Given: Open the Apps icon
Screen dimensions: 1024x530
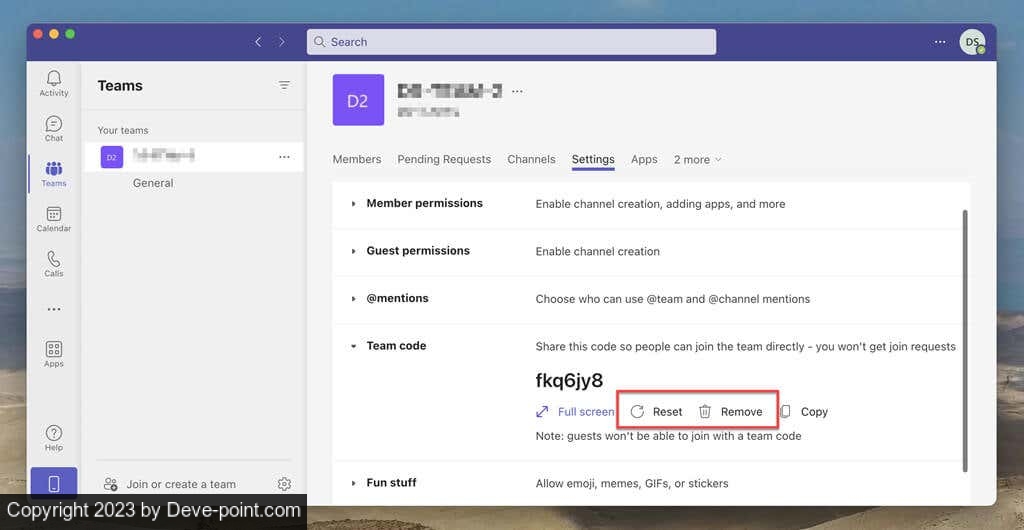Looking at the screenshot, I should tap(54, 353).
